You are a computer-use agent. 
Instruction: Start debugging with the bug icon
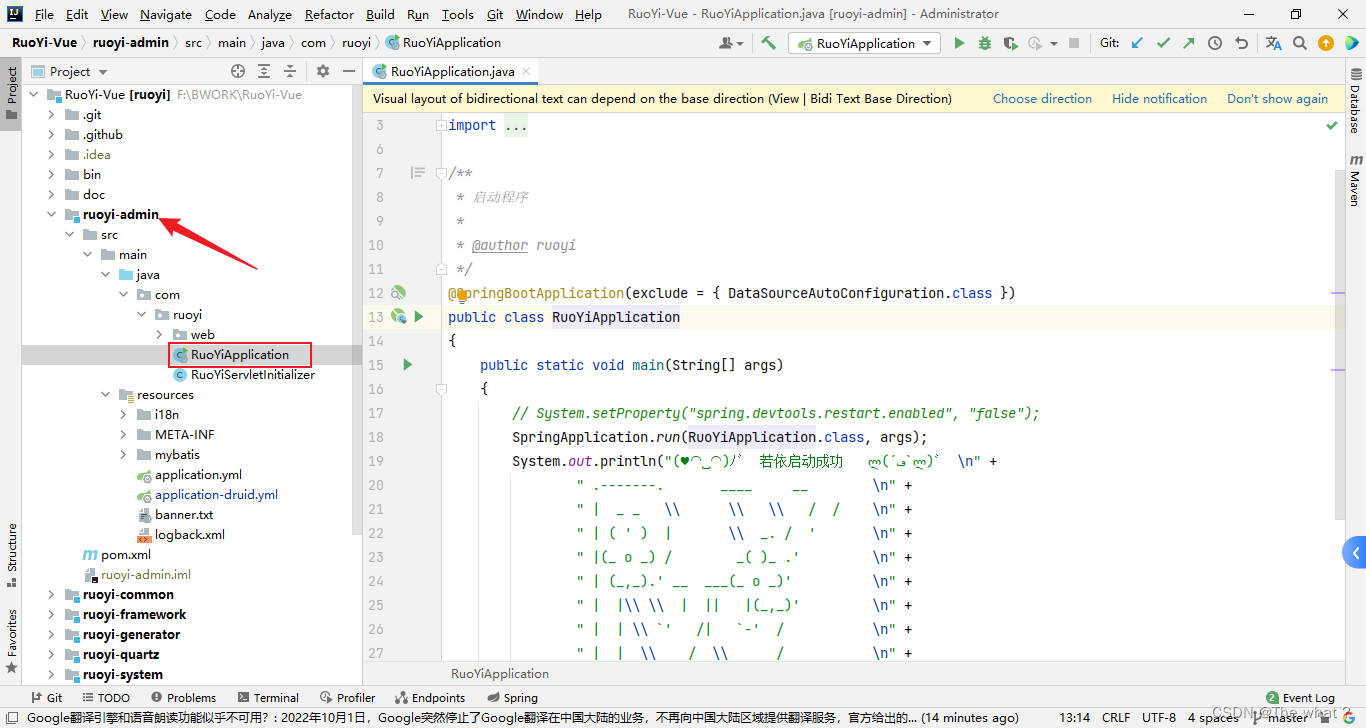click(x=985, y=43)
